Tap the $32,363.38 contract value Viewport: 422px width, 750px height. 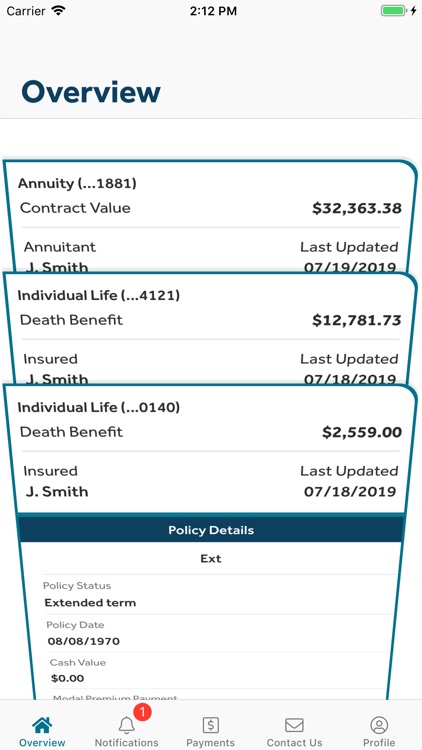[x=357, y=208]
